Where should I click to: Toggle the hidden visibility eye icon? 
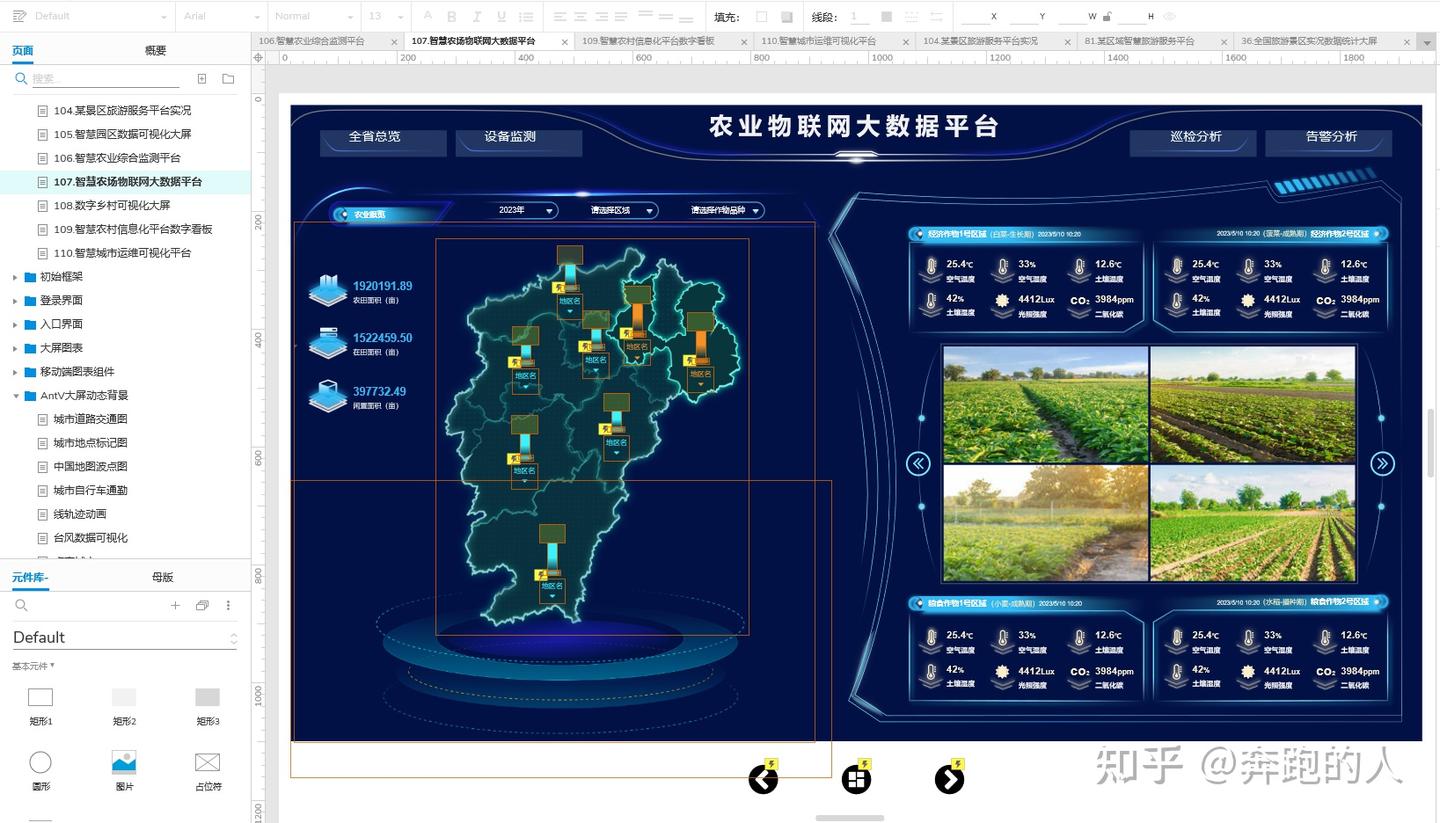(1169, 17)
